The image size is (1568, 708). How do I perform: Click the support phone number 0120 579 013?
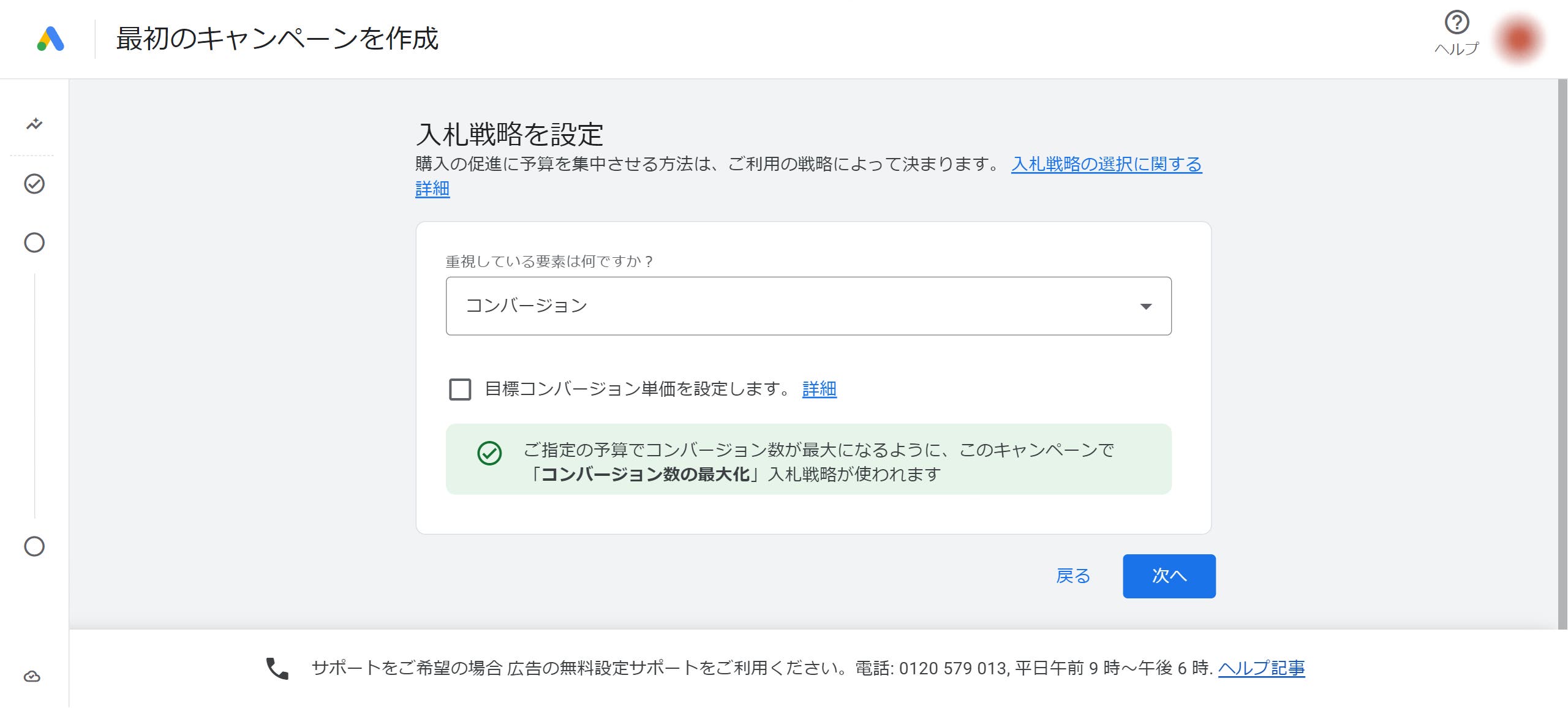(x=954, y=668)
